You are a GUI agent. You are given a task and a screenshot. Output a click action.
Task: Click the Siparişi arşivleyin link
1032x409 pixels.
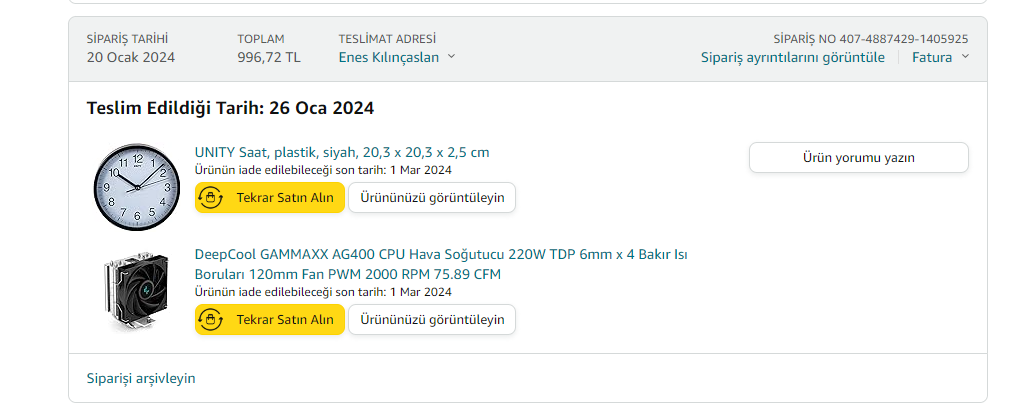click(x=141, y=378)
